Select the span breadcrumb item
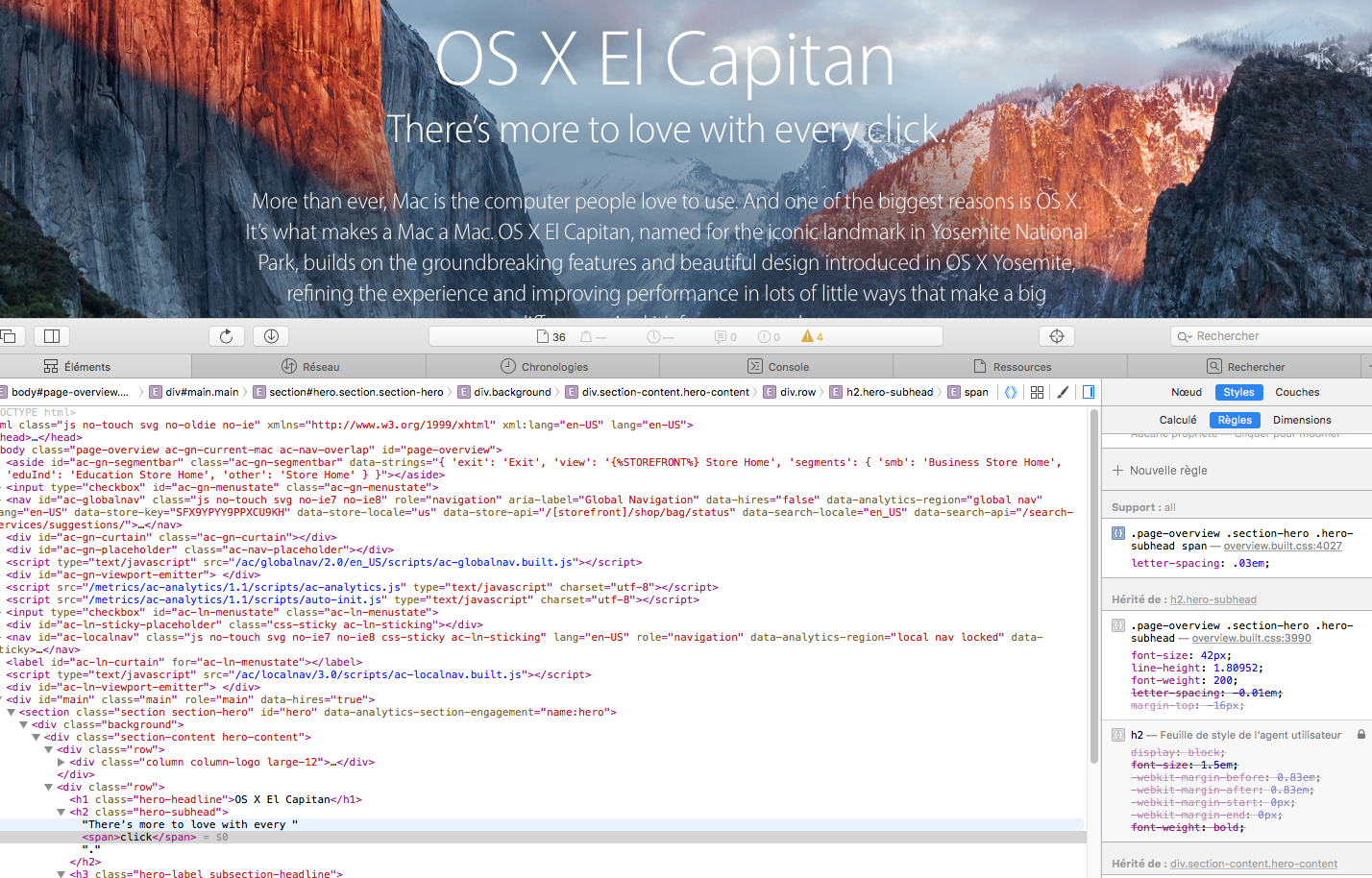Image resolution: width=1372 pixels, height=878 pixels. click(968, 392)
